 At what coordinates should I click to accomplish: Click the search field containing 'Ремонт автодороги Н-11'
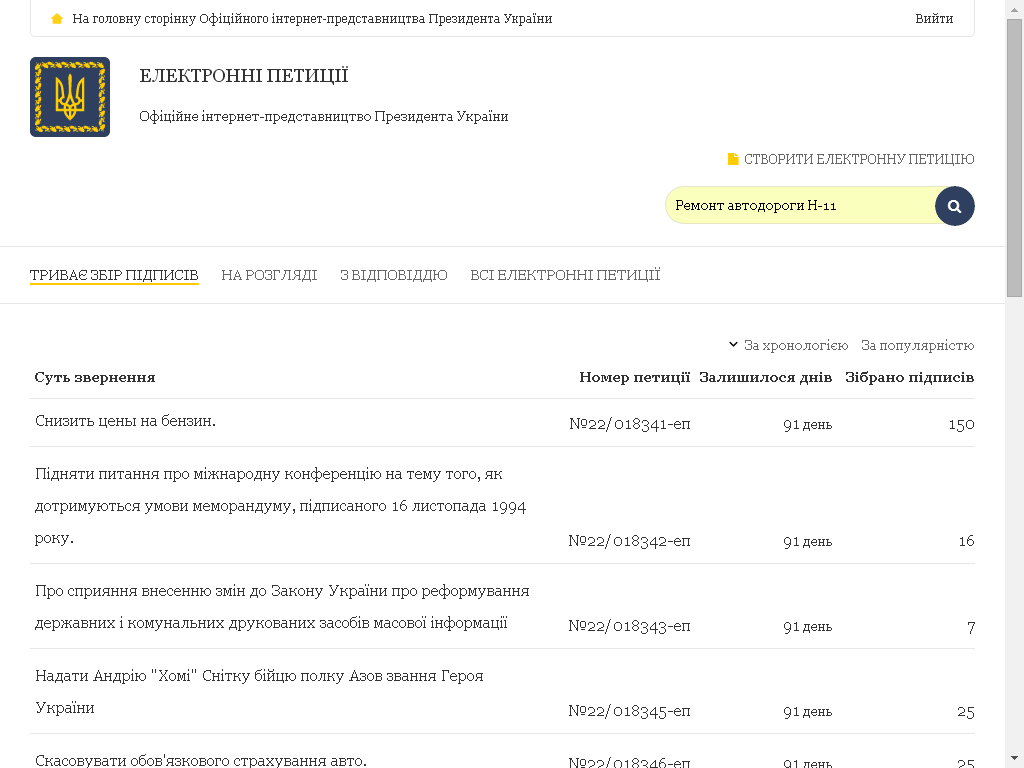point(800,206)
